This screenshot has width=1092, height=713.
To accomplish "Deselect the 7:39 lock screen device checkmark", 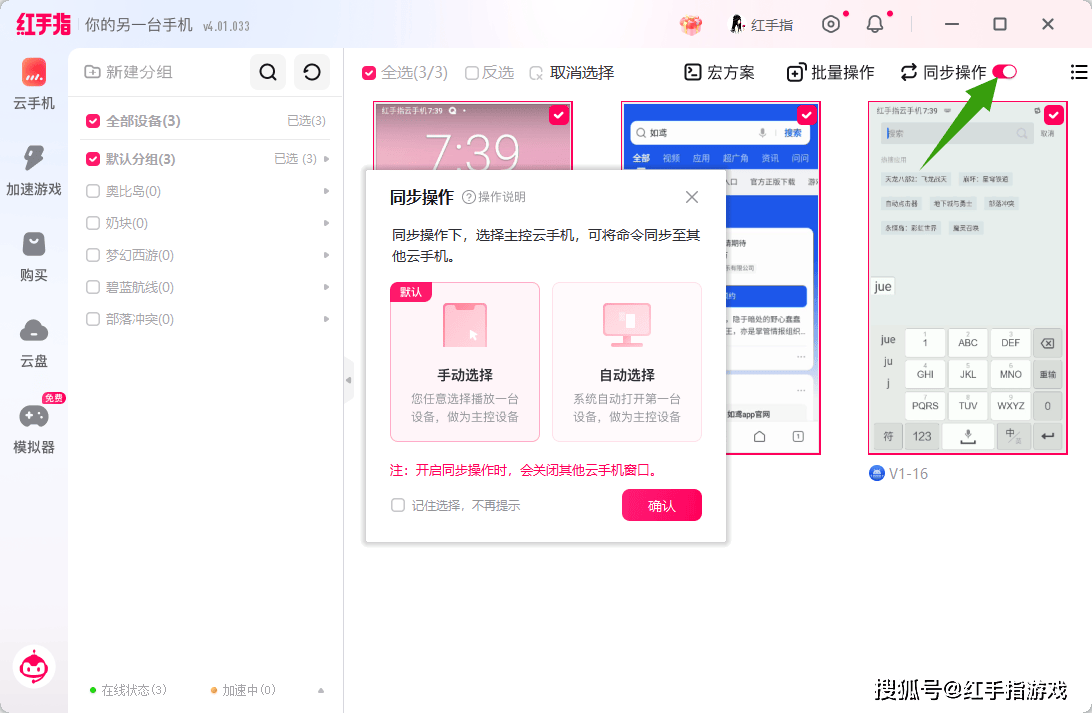I will (x=559, y=115).
